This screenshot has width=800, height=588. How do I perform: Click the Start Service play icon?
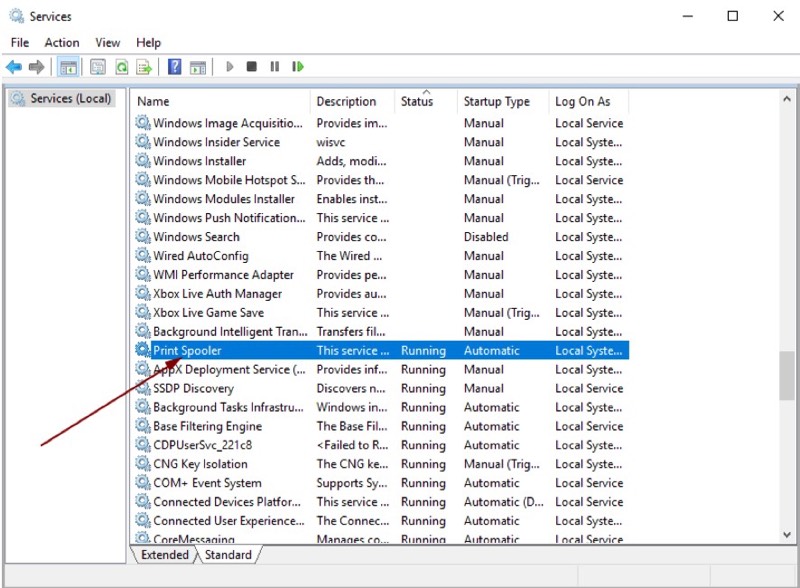(230, 67)
